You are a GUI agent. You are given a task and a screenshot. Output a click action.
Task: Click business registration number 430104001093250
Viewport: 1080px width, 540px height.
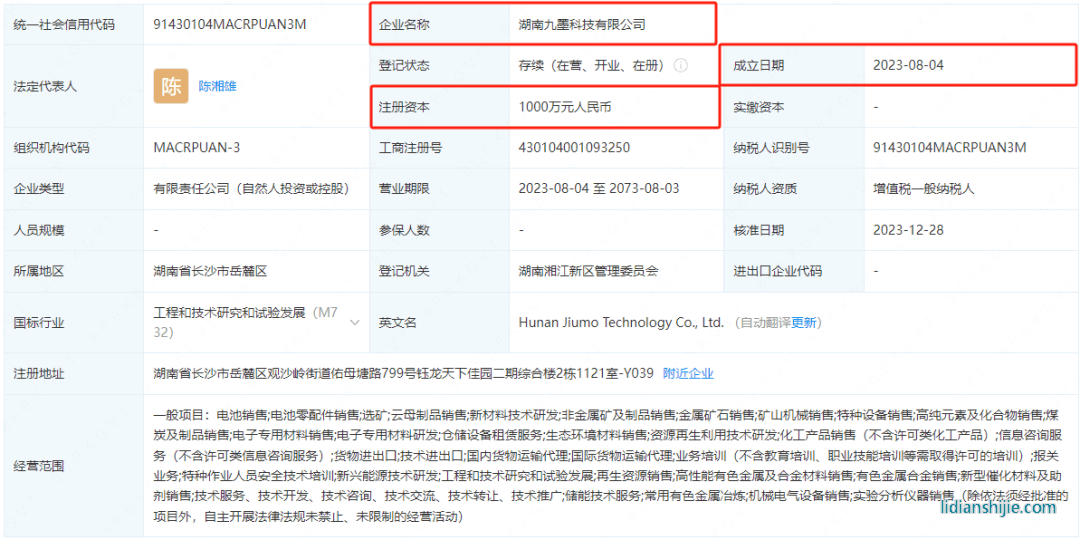[x=574, y=148]
